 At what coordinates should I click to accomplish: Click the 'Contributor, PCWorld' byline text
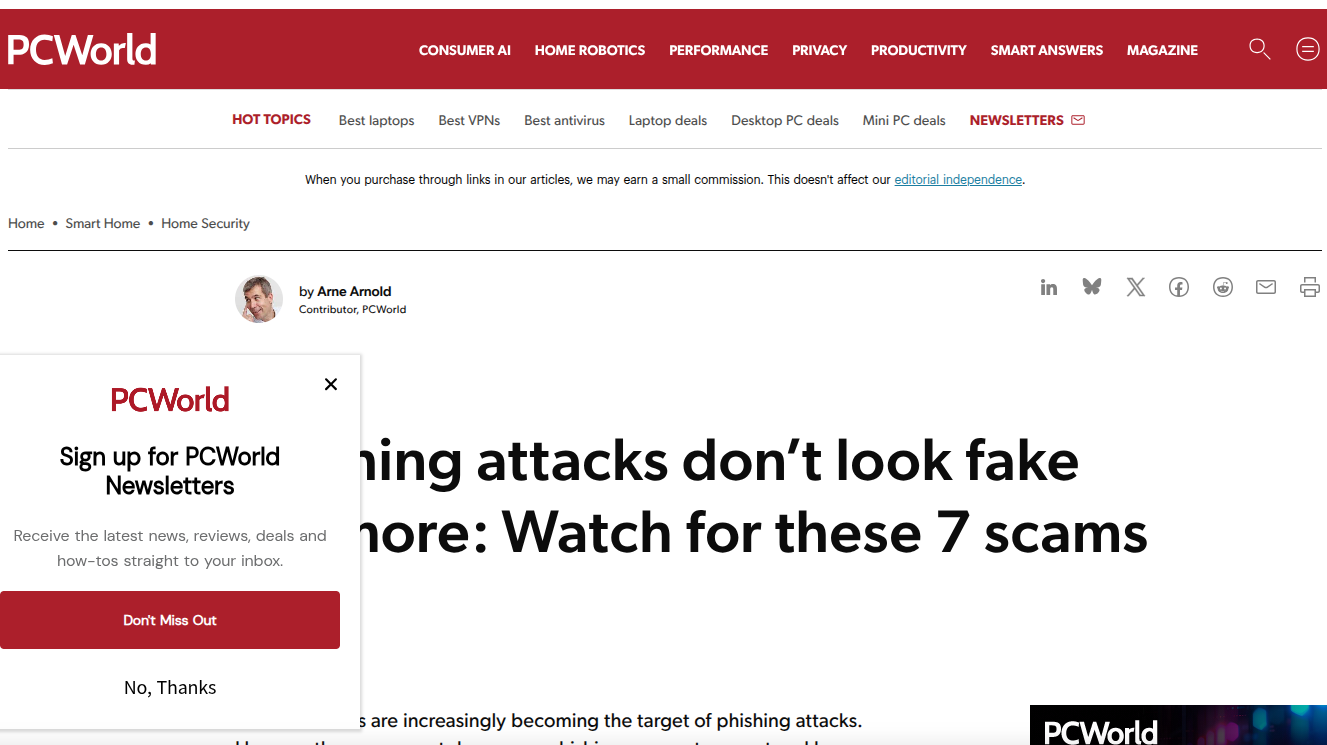click(352, 309)
